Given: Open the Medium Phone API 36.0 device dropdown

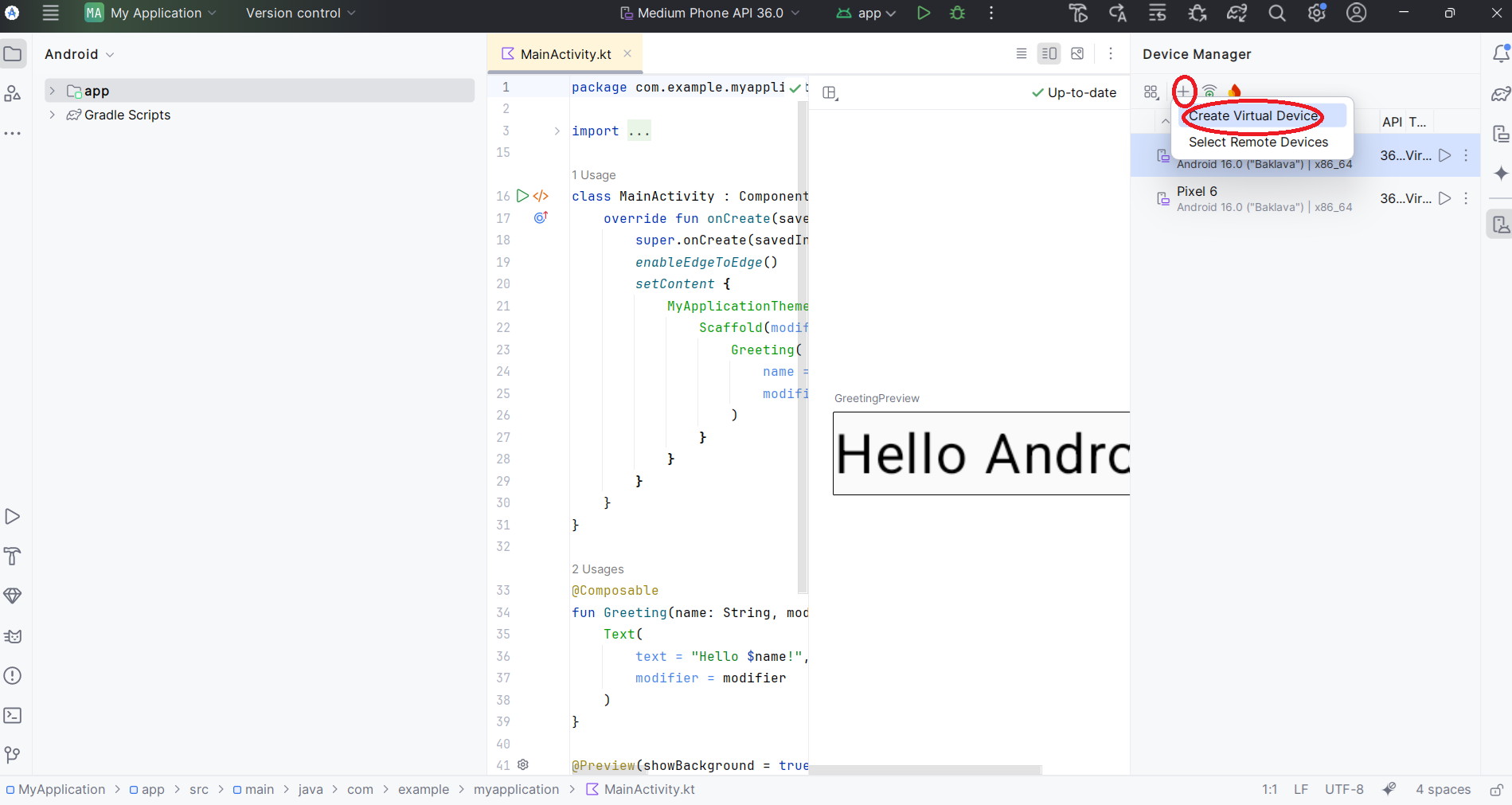Looking at the screenshot, I should coord(709,13).
